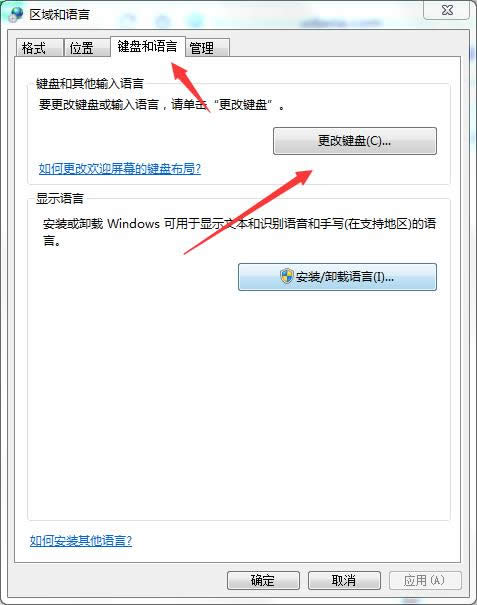
Task: Click the 区域和语言 title bar text
Action: click(x=59, y=15)
